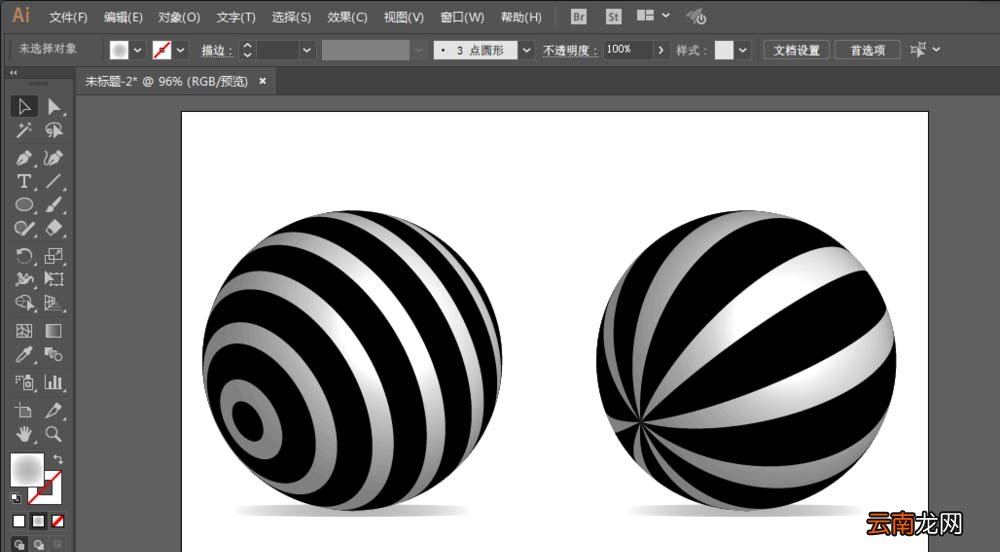Select the Paintbrush tool
1000x552 pixels.
click(x=54, y=205)
